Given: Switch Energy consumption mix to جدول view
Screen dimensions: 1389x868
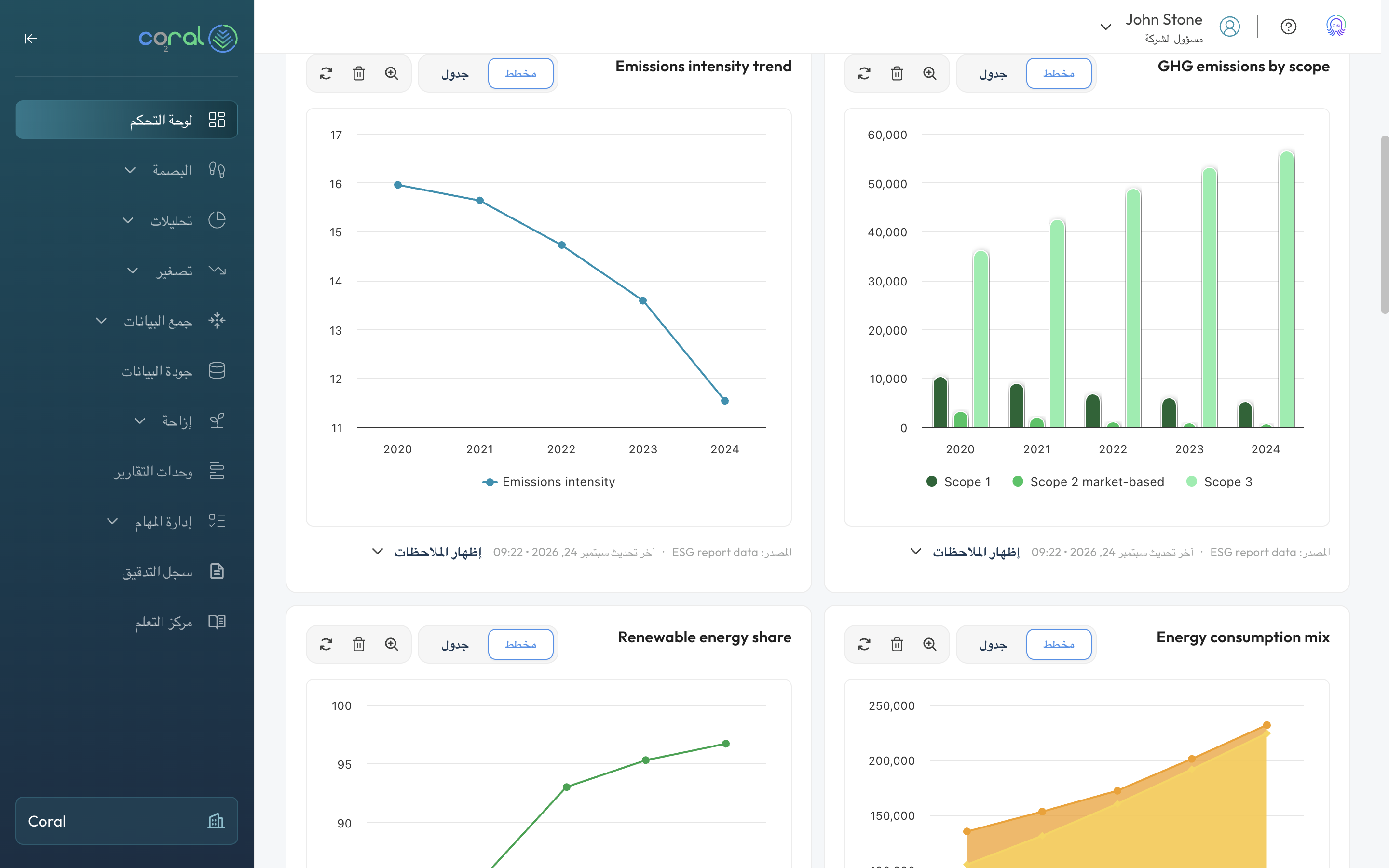Looking at the screenshot, I should (x=994, y=644).
